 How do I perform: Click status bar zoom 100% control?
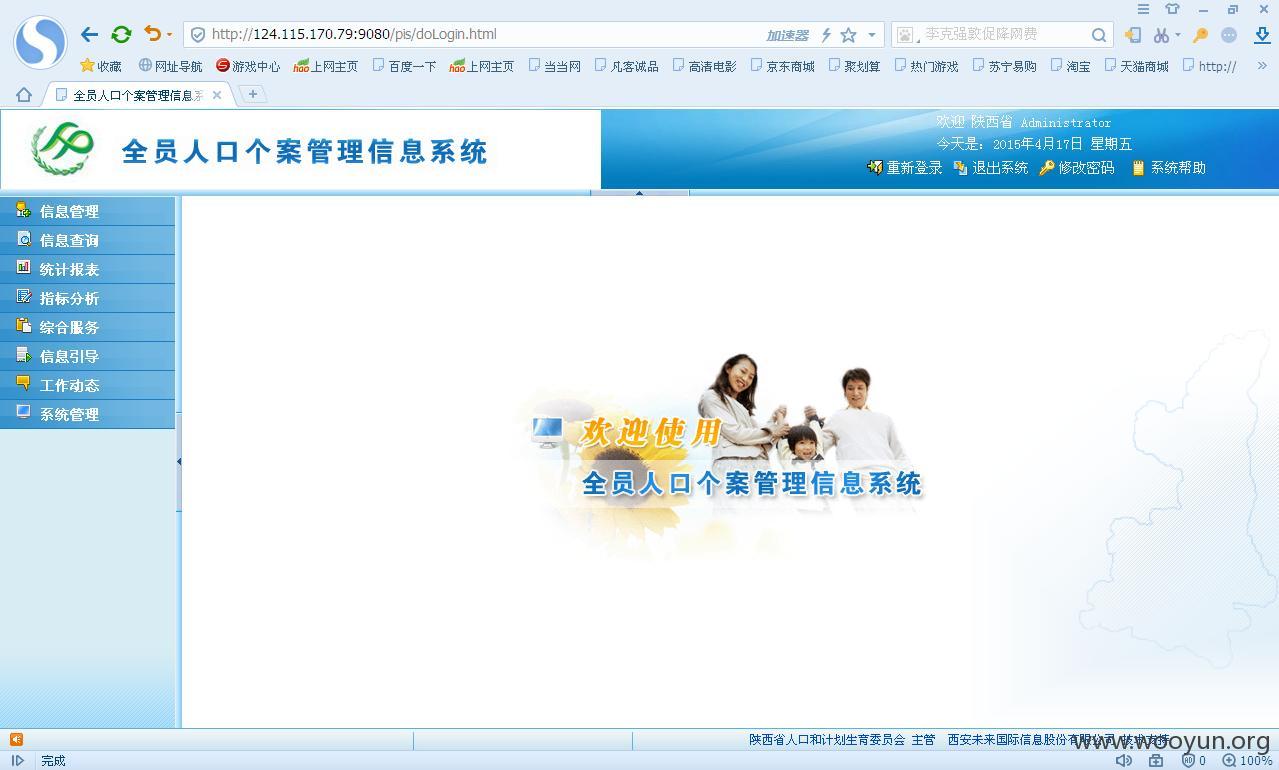pyautogui.click(x=1247, y=760)
